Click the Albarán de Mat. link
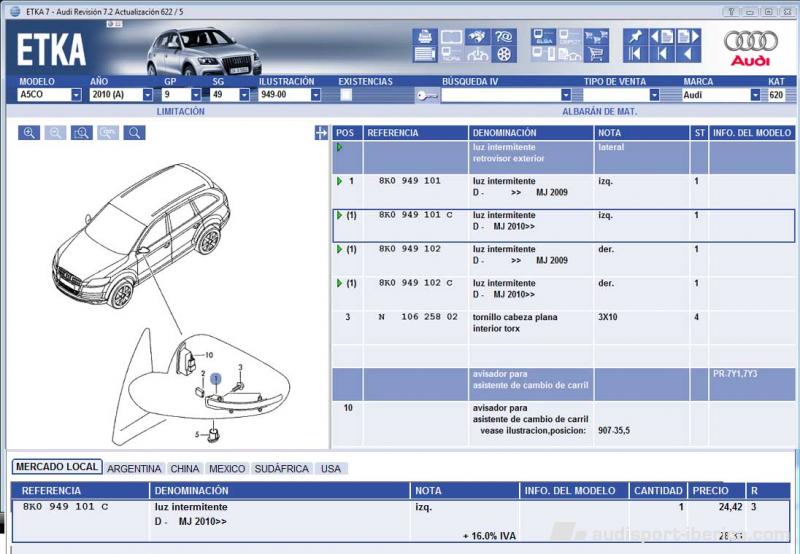The height and width of the screenshot is (554, 800). [x=599, y=111]
